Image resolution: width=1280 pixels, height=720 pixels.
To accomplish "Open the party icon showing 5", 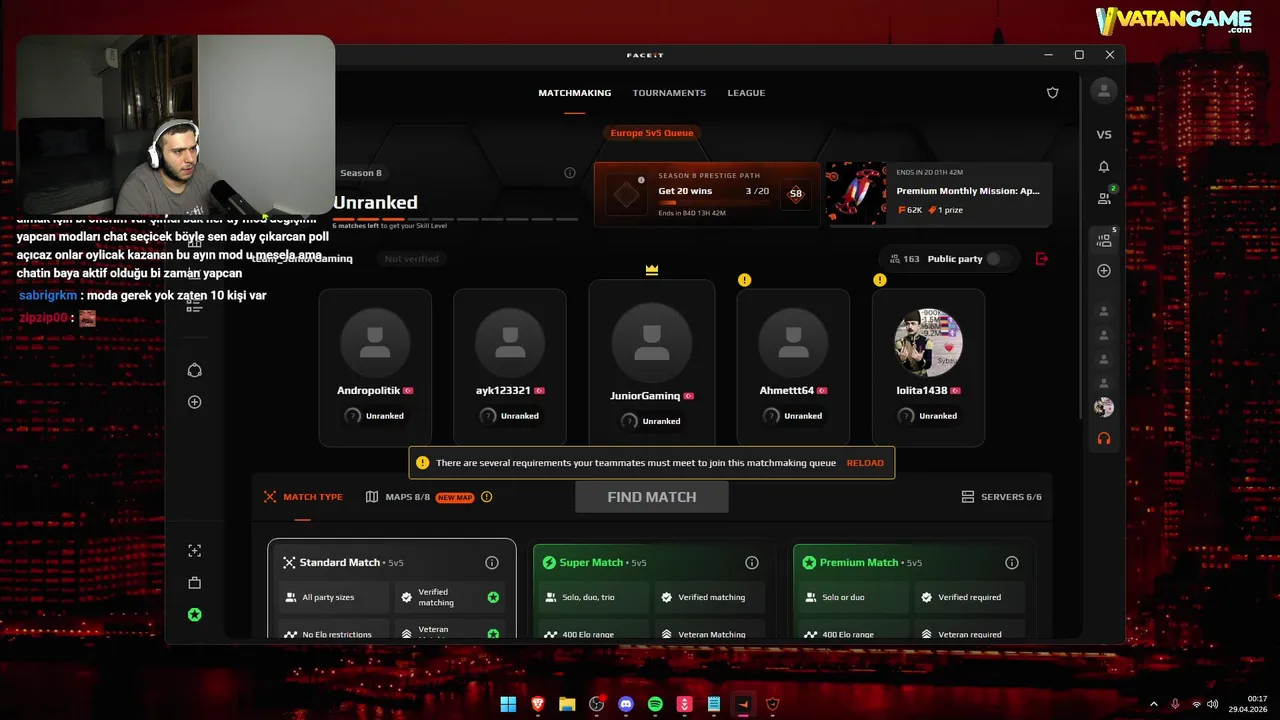I will click(x=1104, y=240).
